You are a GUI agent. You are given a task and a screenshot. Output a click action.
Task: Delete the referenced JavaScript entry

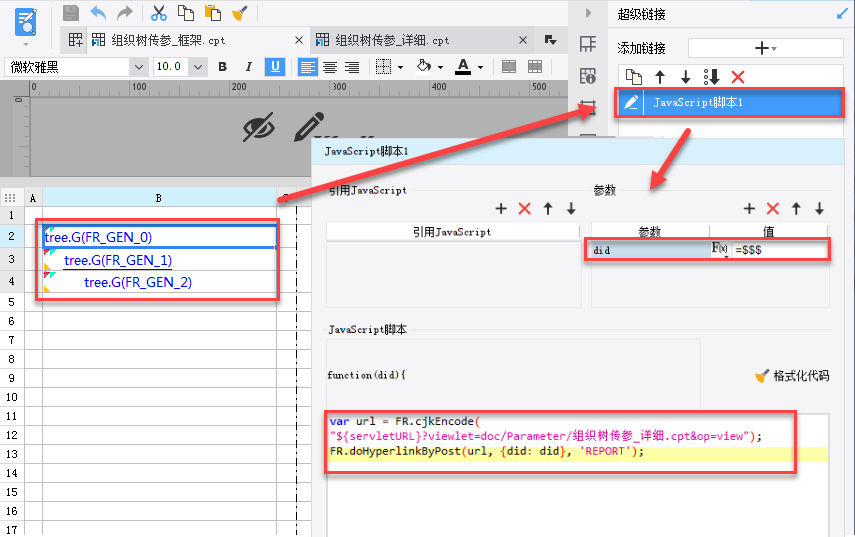point(525,208)
